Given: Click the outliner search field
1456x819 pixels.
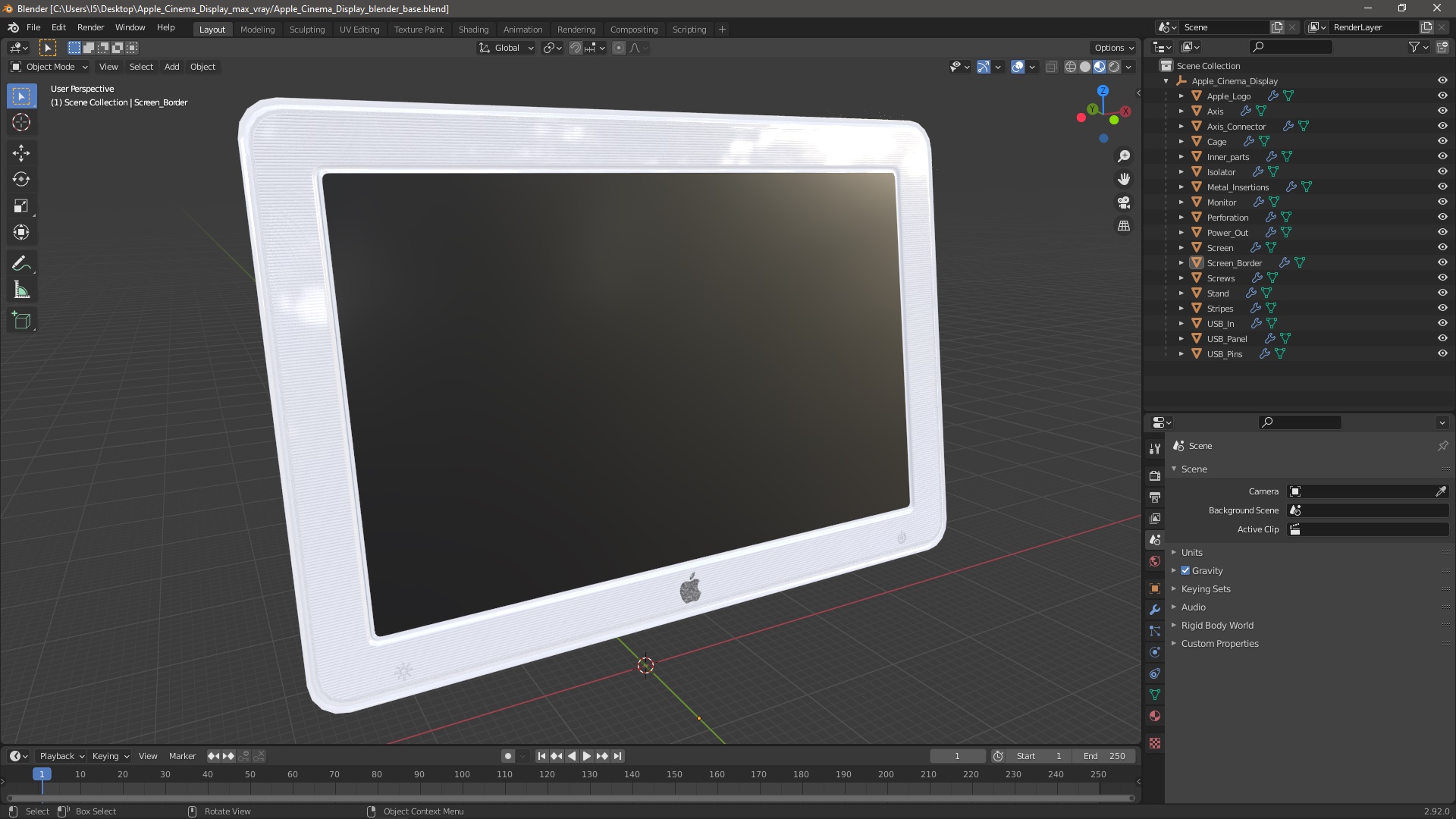Looking at the screenshot, I should 1290,47.
